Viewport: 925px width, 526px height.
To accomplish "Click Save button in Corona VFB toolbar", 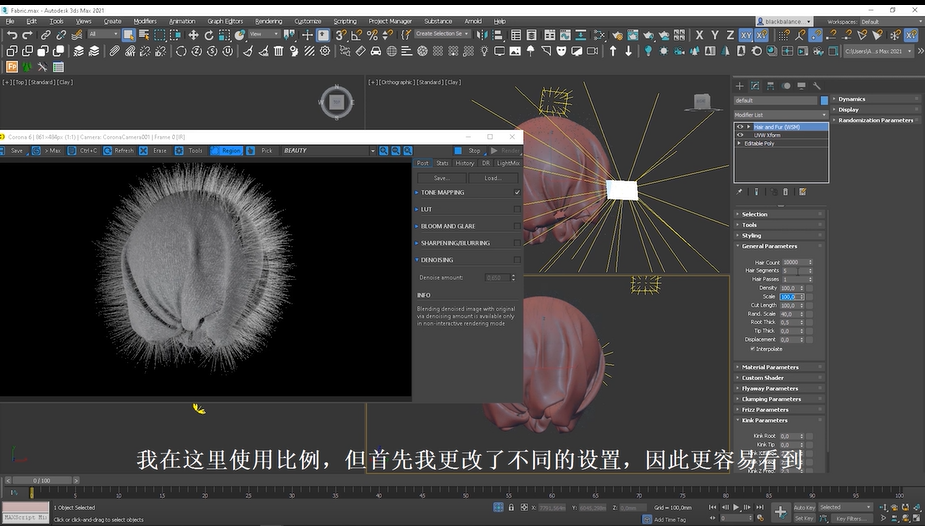I will coord(12,151).
